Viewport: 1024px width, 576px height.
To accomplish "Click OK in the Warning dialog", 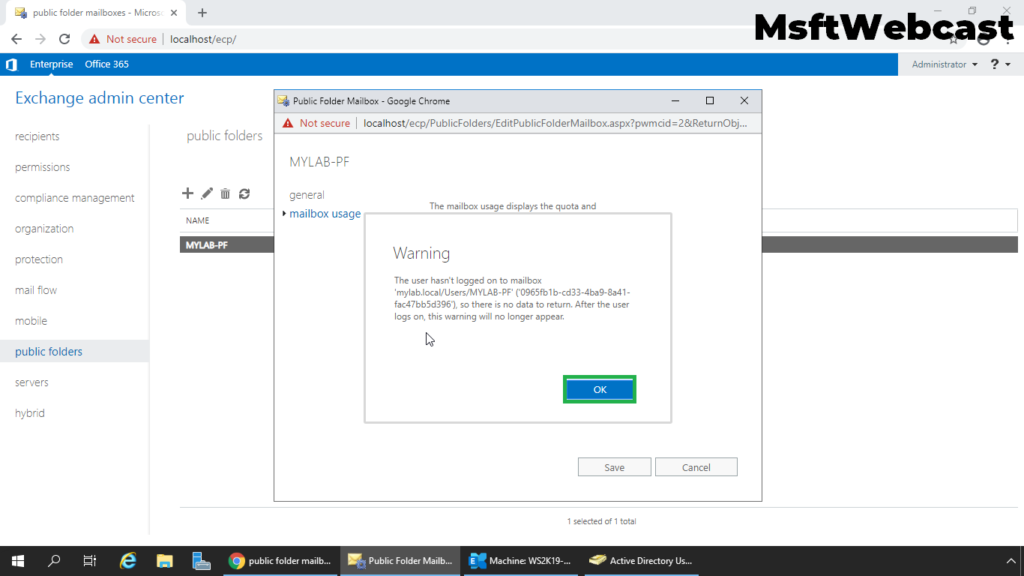I will coord(600,389).
